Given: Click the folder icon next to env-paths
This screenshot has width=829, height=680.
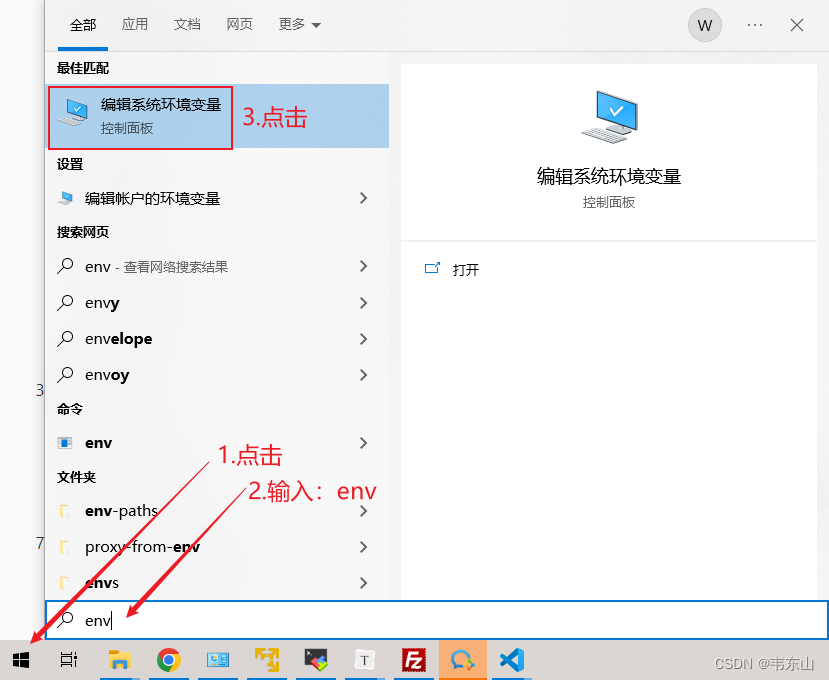Looking at the screenshot, I should pos(66,510).
